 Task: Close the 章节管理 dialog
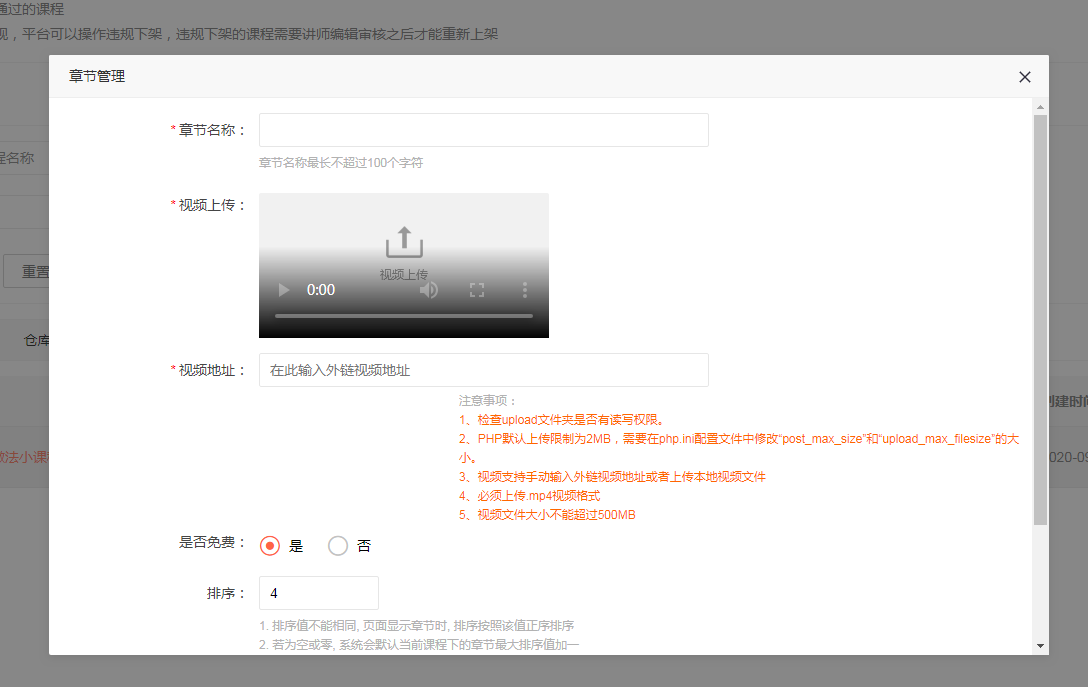tap(1024, 77)
